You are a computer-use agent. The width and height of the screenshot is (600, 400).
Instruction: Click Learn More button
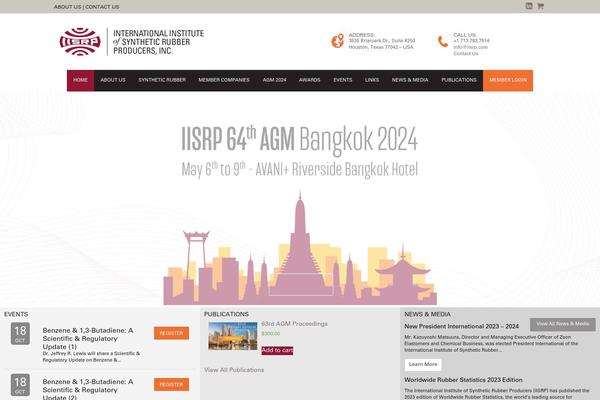coord(423,364)
